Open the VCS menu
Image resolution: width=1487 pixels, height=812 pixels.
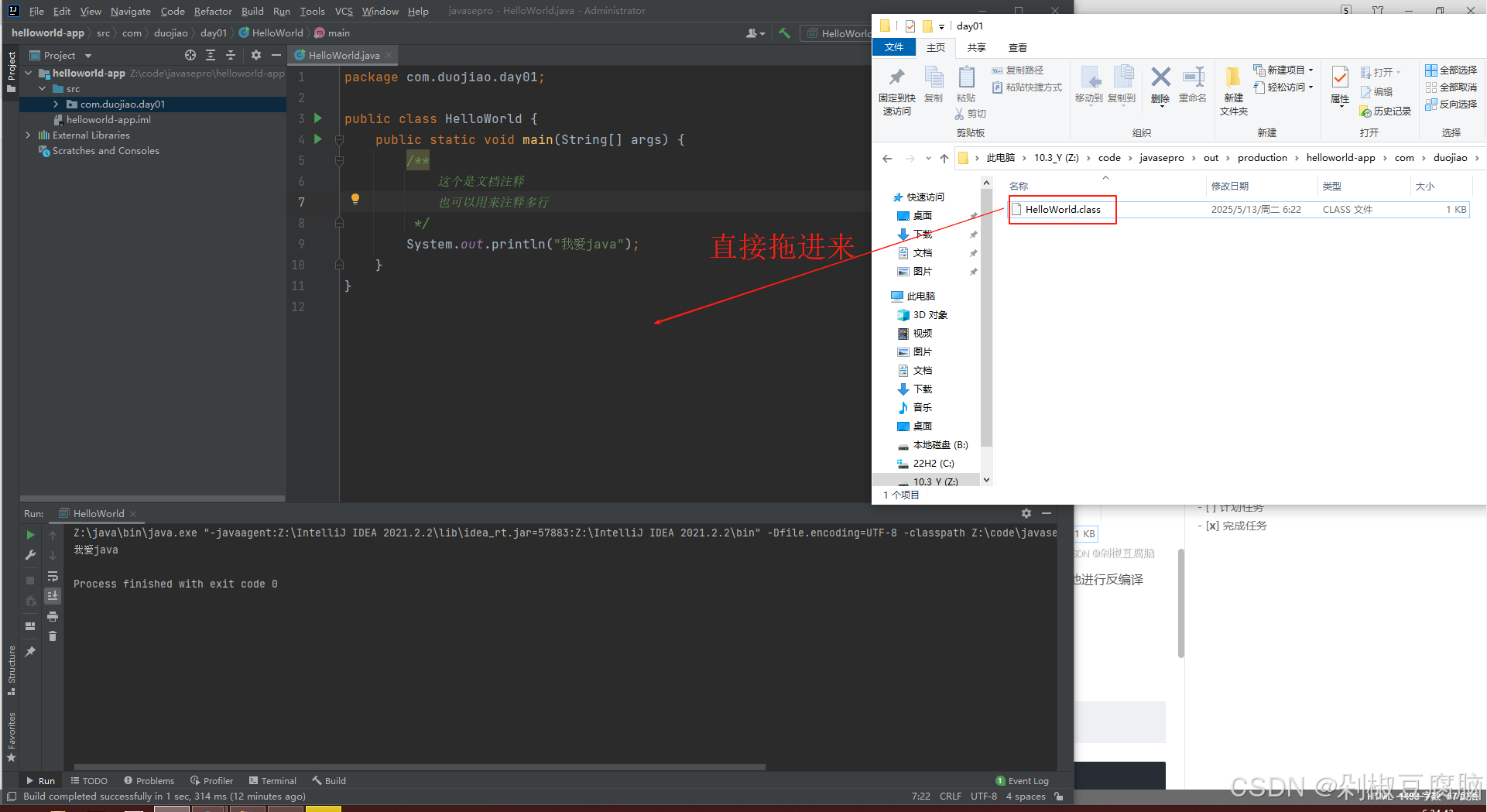pyautogui.click(x=344, y=11)
